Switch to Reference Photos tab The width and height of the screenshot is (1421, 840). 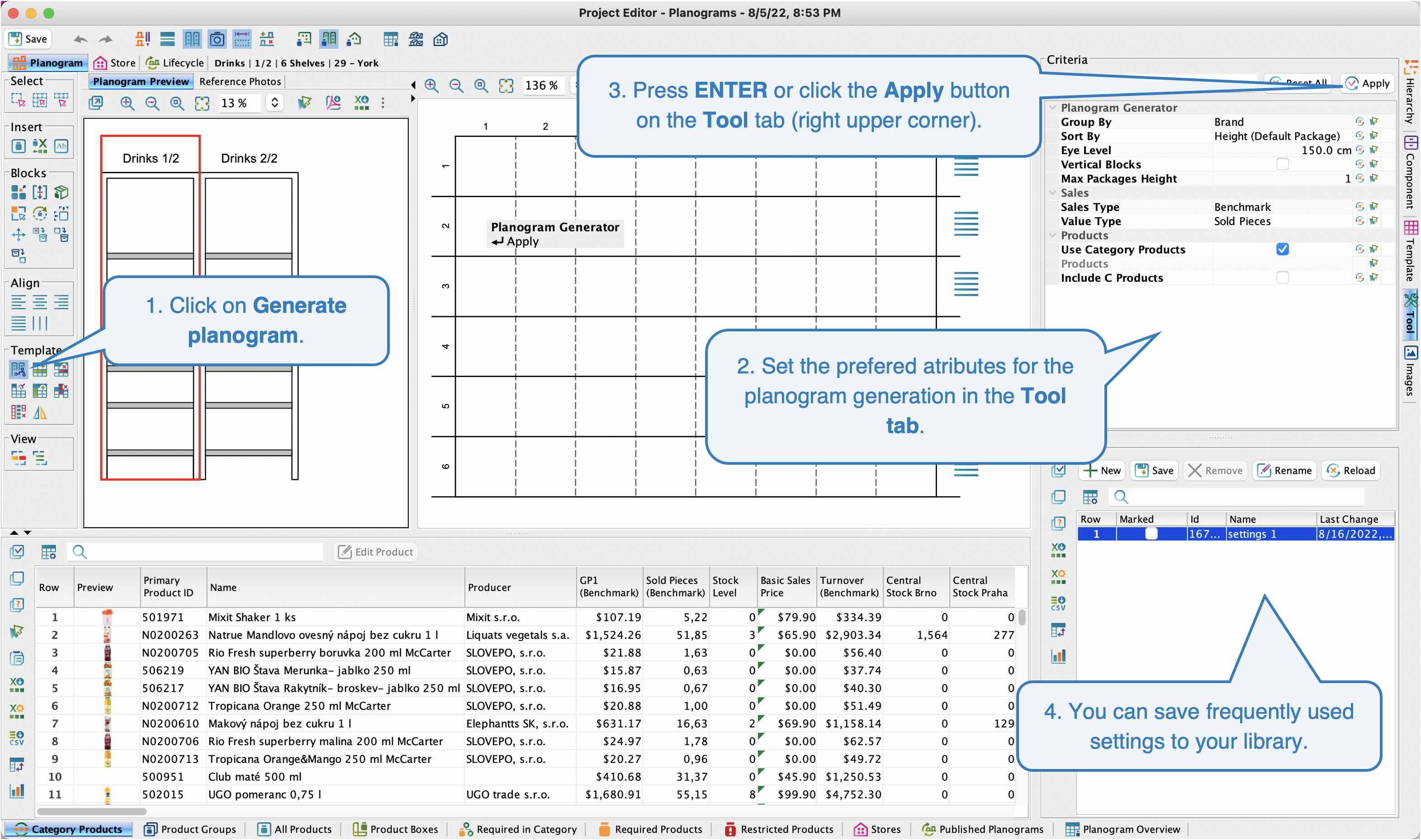240,81
